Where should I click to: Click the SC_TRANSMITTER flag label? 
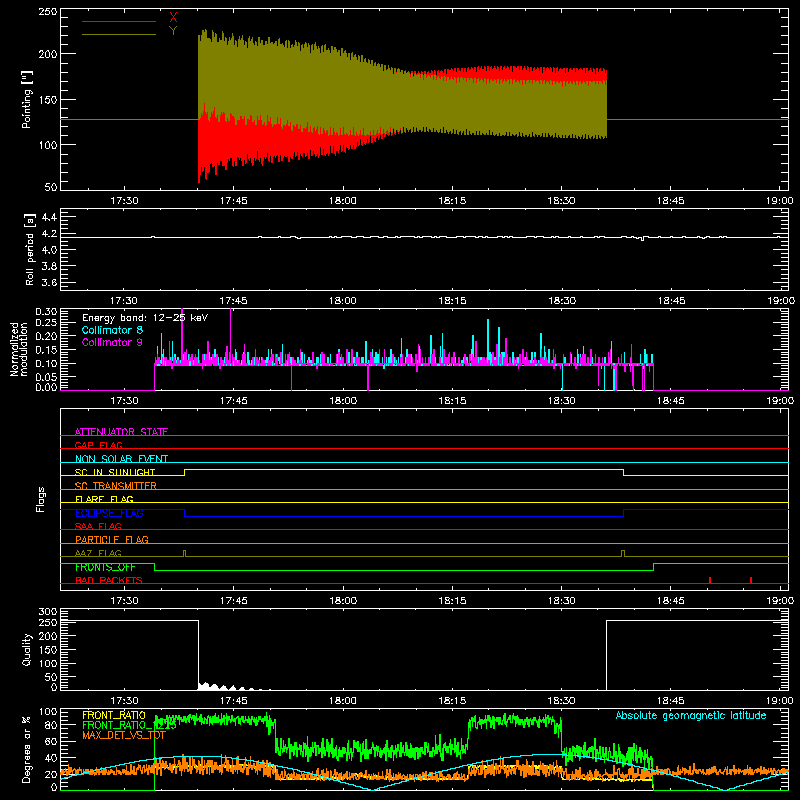click(x=116, y=486)
